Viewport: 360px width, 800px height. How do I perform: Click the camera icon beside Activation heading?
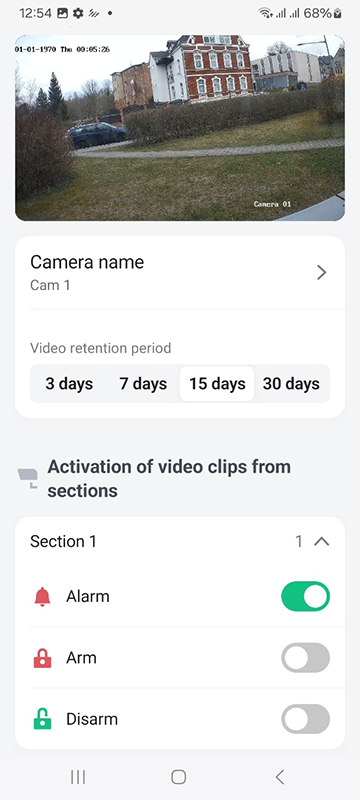(x=28, y=478)
